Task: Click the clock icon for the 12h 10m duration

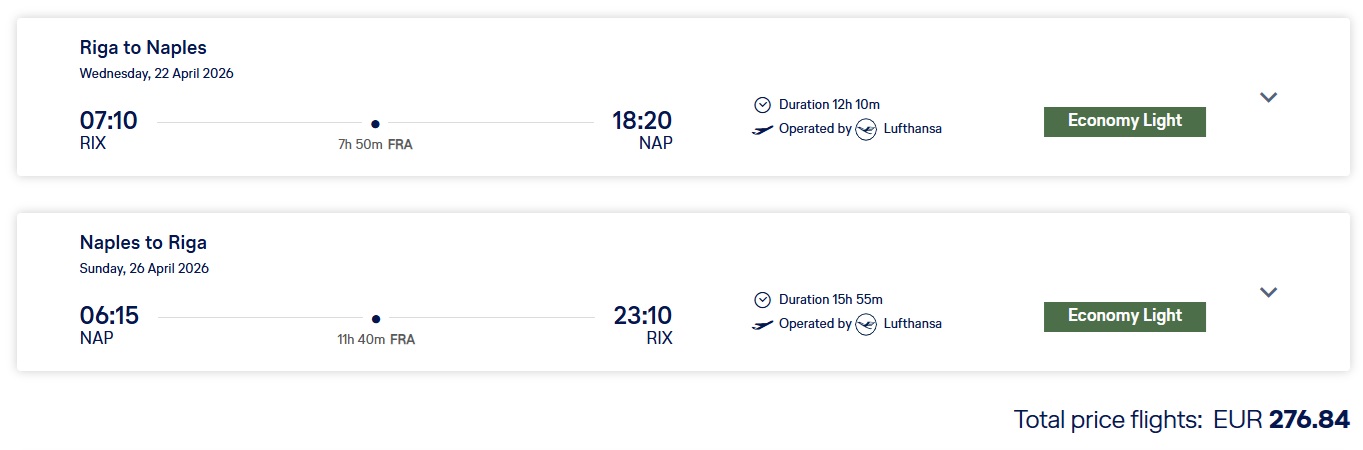Action: pyautogui.click(x=763, y=104)
